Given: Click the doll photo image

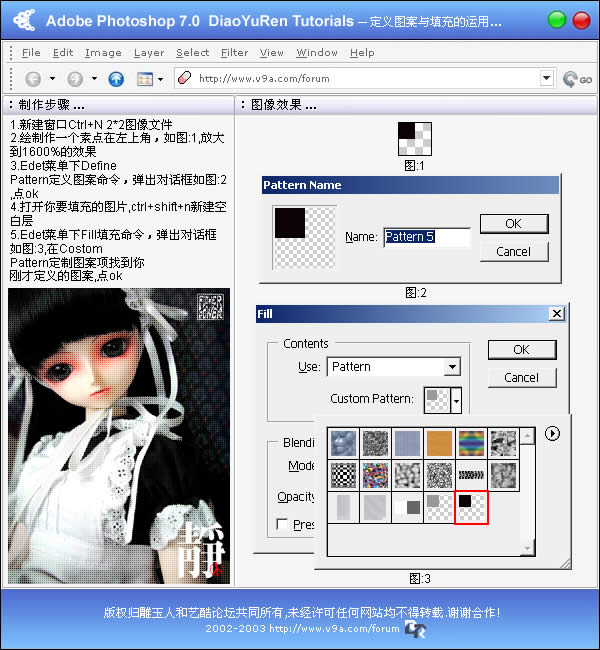Looking at the screenshot, I should click(x=119, y=436).
